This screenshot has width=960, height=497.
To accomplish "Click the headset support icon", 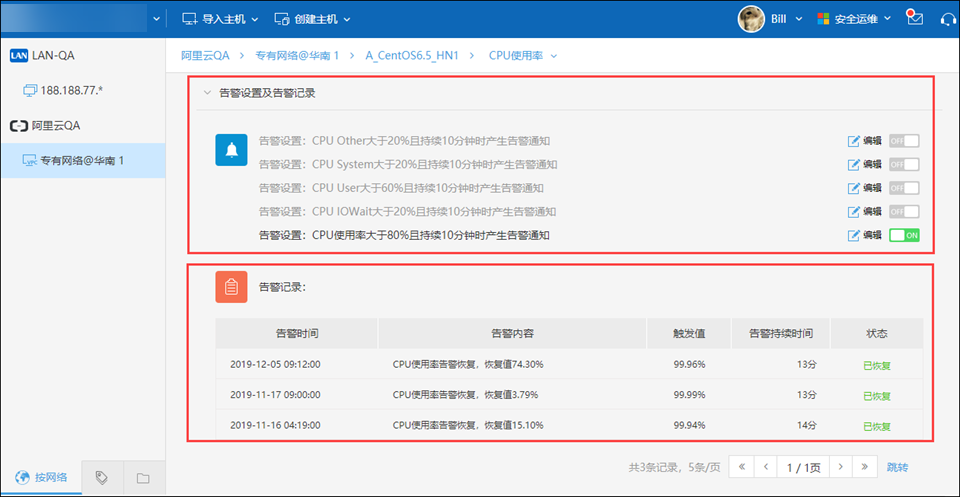I will click(947, 19).
